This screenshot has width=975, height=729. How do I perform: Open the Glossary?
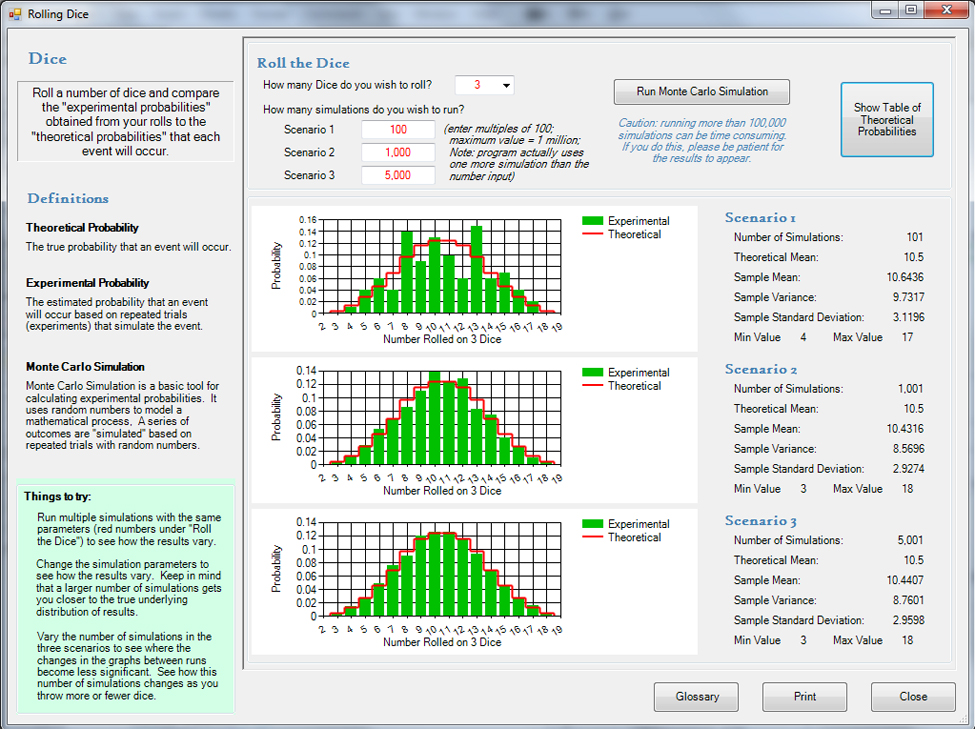pyautogui.click(x=696, y=696)
